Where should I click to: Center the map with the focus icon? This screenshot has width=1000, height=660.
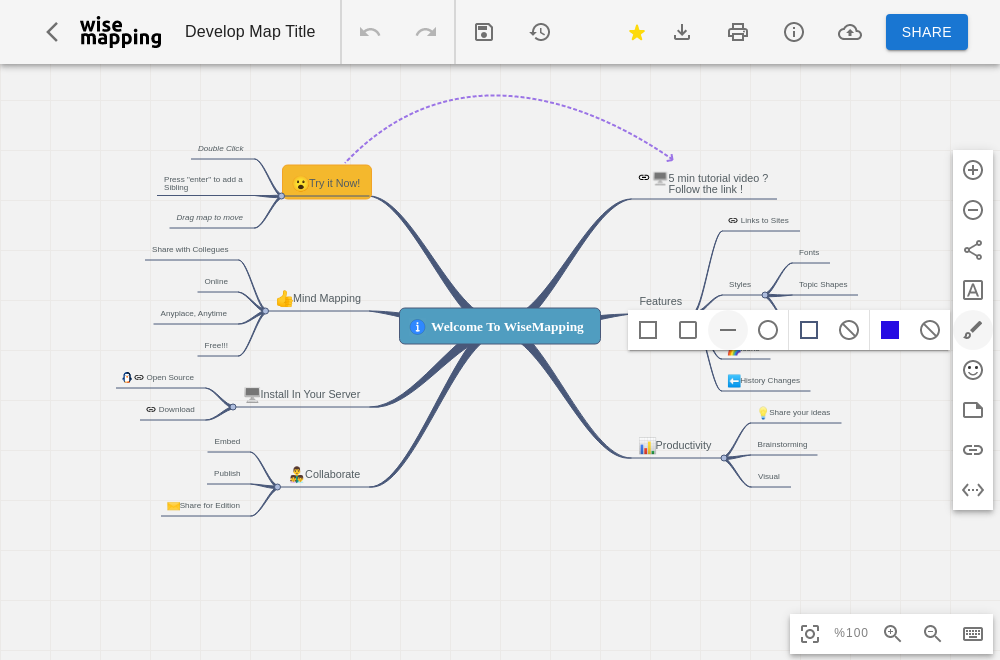pos(810,634)
